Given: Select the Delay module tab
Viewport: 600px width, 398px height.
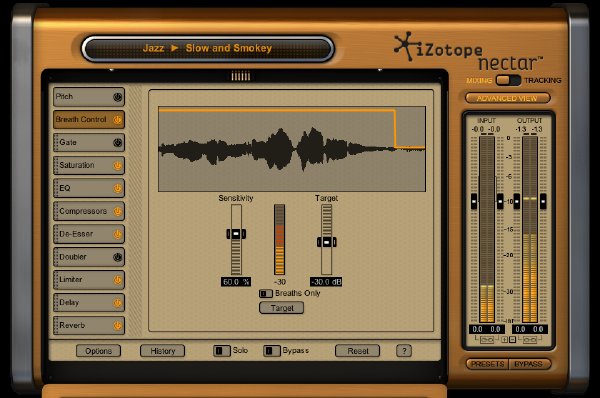Looking at the screenshot, I should pyautogui.click(x=89, y=303).
